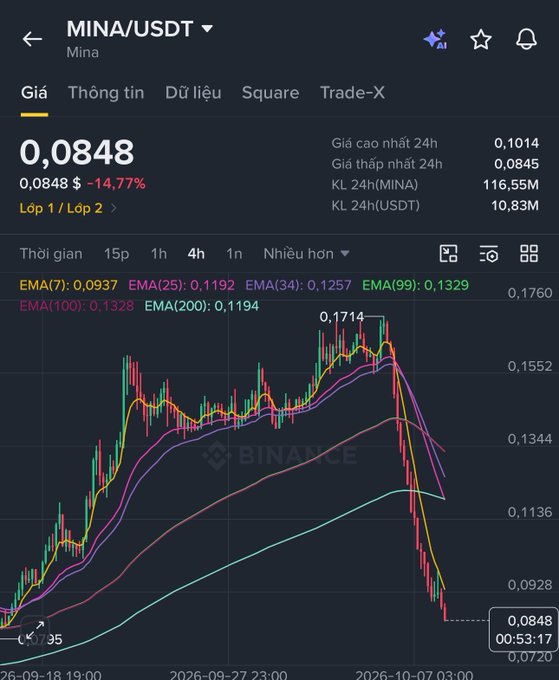Tap EMA(200) indicator label
Image resolution: width=559 pixels, height=680 pixels.
click(x=202, y=306)
